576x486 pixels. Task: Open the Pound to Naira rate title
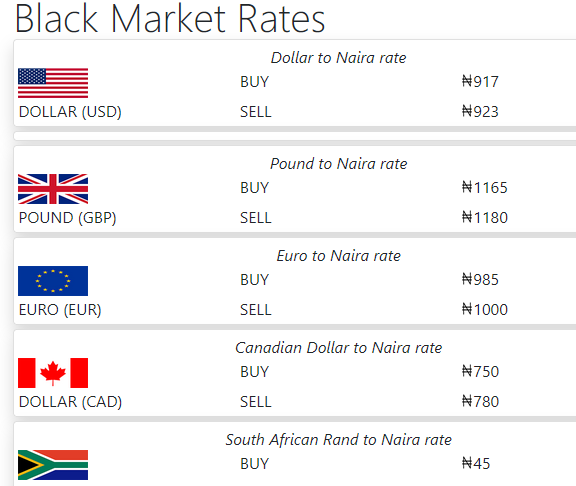(338, 164)
